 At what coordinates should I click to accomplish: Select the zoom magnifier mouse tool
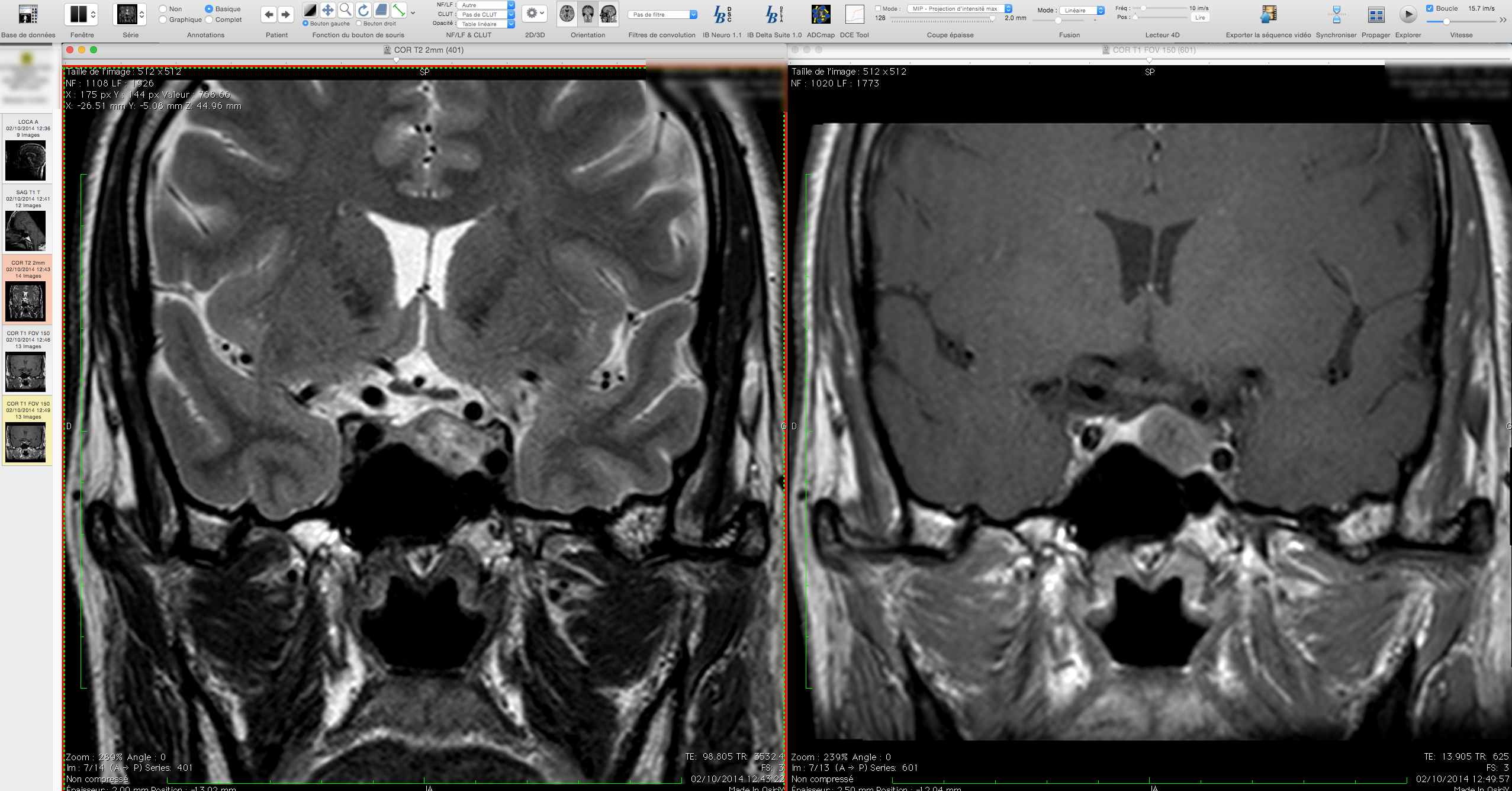346,10
